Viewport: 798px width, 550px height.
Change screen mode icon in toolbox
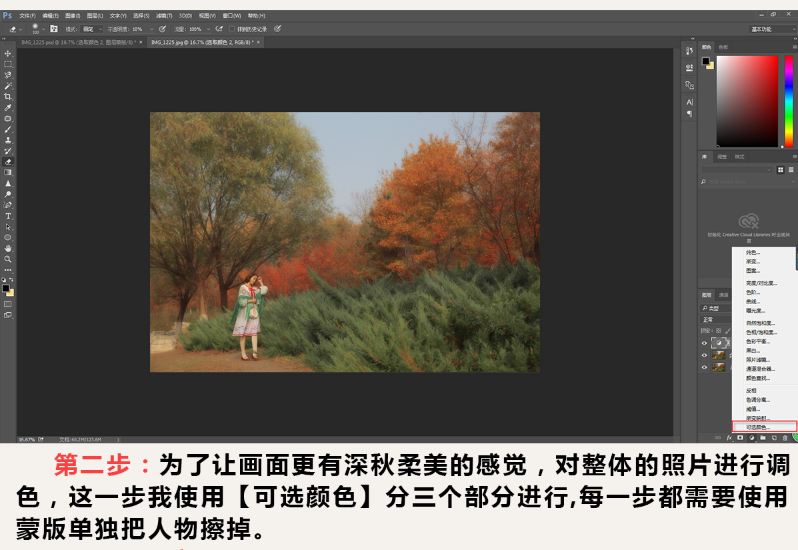point(8,315)
